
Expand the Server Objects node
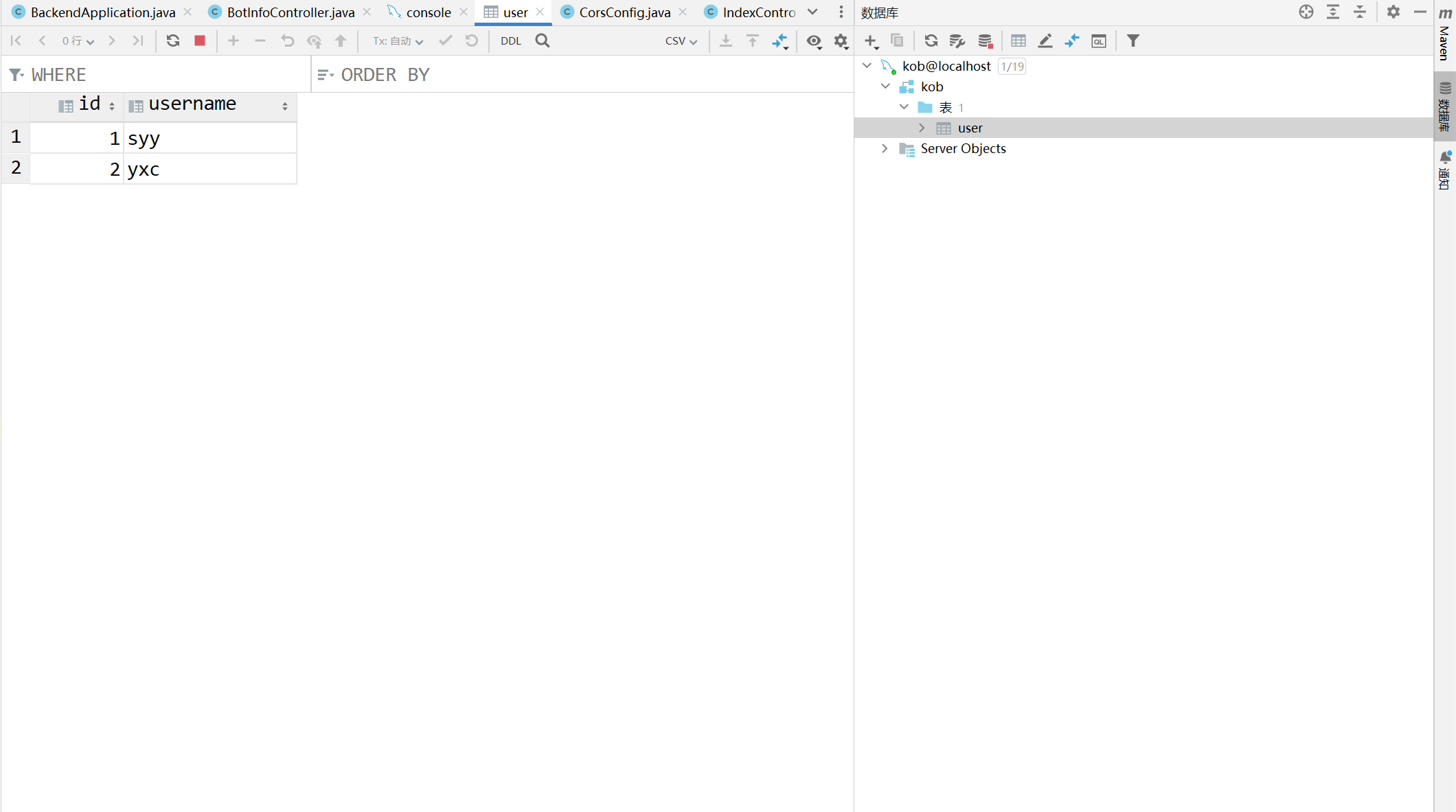click(885, 148)
